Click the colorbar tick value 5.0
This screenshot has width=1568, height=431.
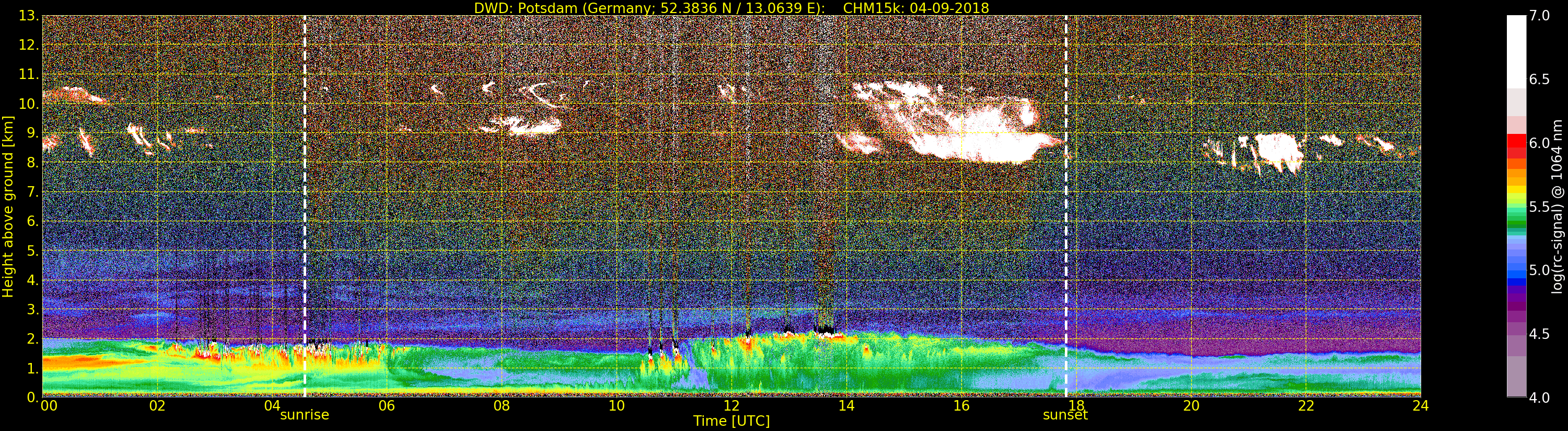coord(1539,270)
